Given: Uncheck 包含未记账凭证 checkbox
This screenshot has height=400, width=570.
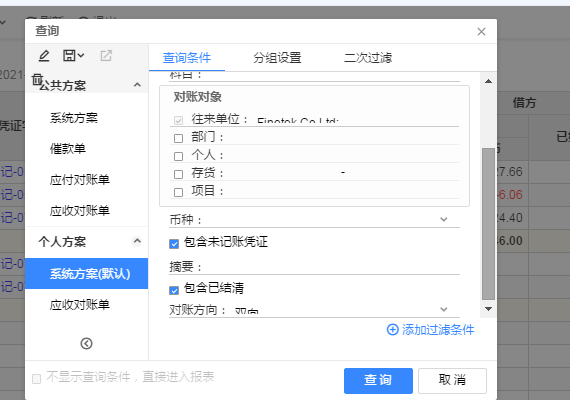Looking at the screenshot, I should (x=174, y=244).
